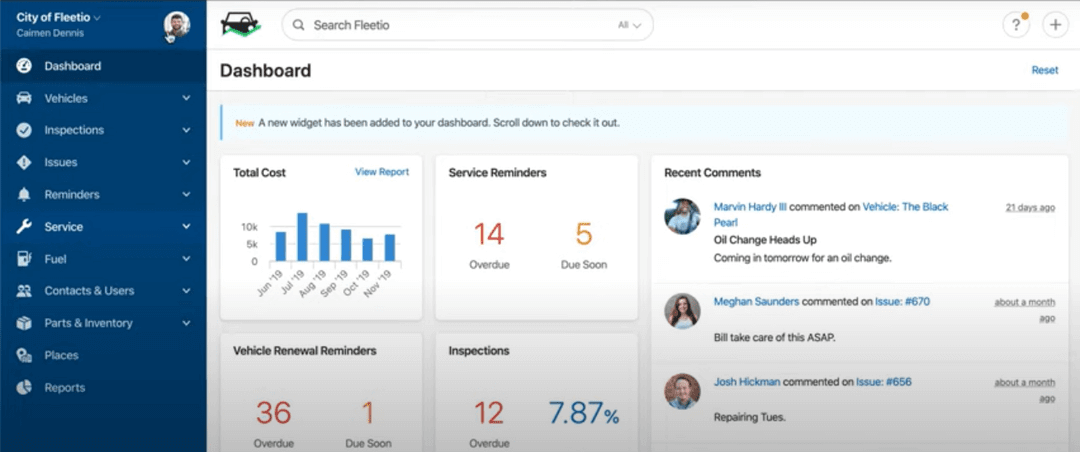Expand the Fuel menu chevron
1080x452 pixels.
[x=186, y=259]
